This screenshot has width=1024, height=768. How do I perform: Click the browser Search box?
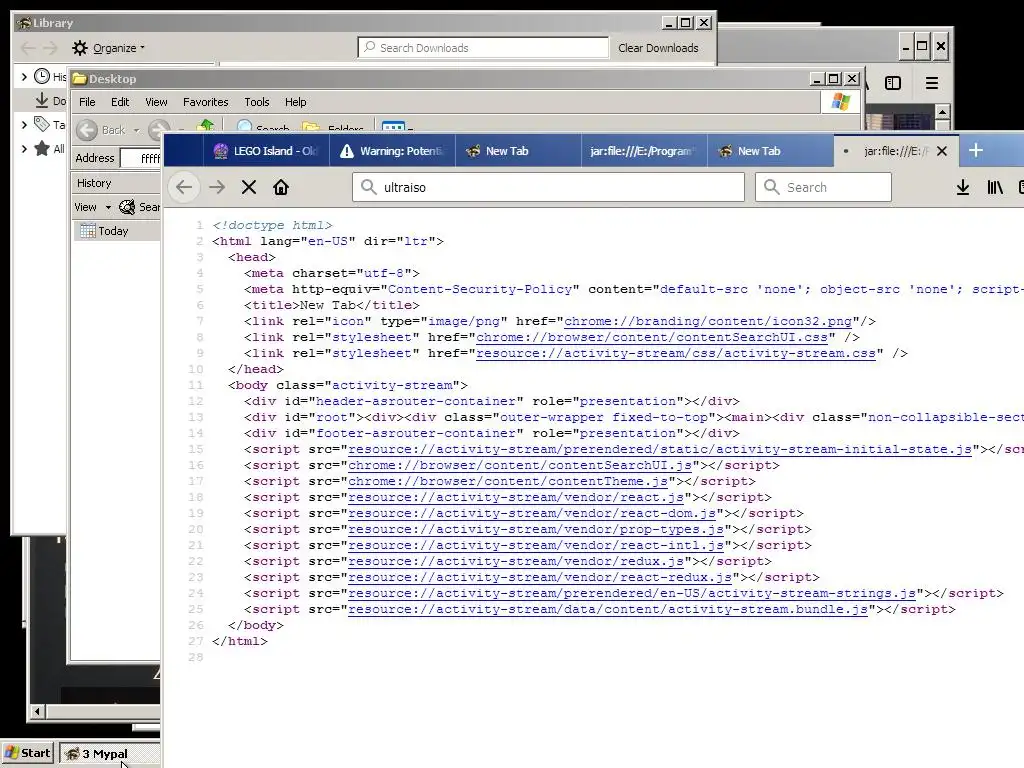click(x=823, y=187)
